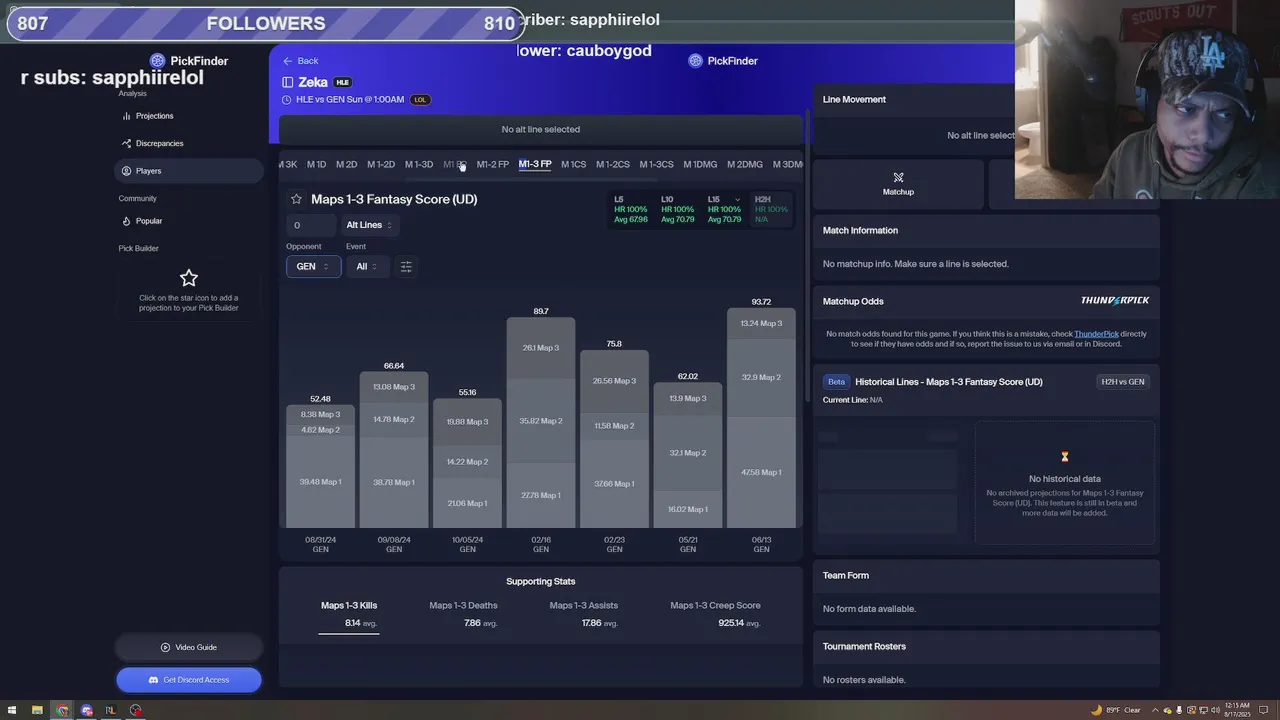Expand the L15 hit rate chevron
Viewport: 1280px width, 720px height.
click(737, 199)
